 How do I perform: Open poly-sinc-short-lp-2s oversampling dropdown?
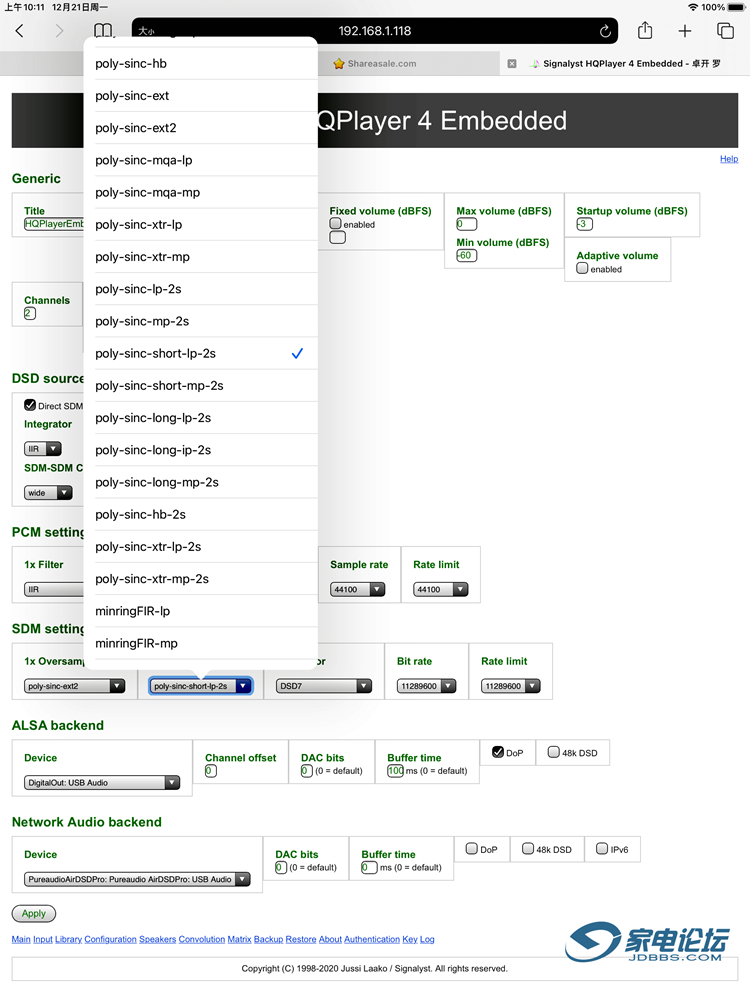click(201, 686)
